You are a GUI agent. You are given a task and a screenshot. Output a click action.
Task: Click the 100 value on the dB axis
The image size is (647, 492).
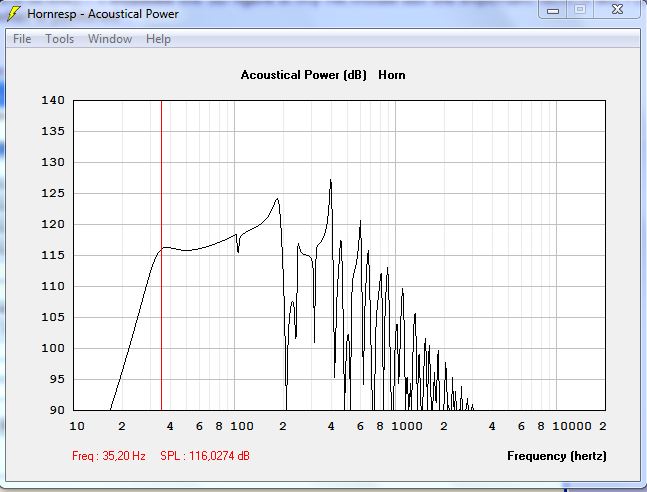53,348
